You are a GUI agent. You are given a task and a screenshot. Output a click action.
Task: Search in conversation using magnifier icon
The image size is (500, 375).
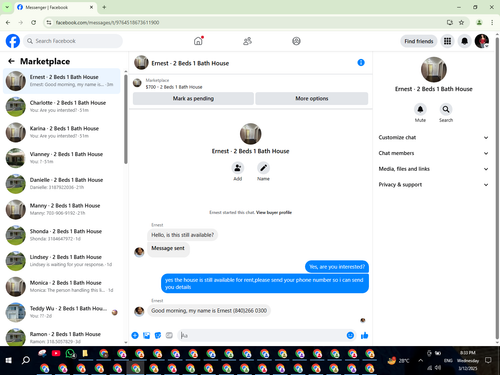[446, 109]
